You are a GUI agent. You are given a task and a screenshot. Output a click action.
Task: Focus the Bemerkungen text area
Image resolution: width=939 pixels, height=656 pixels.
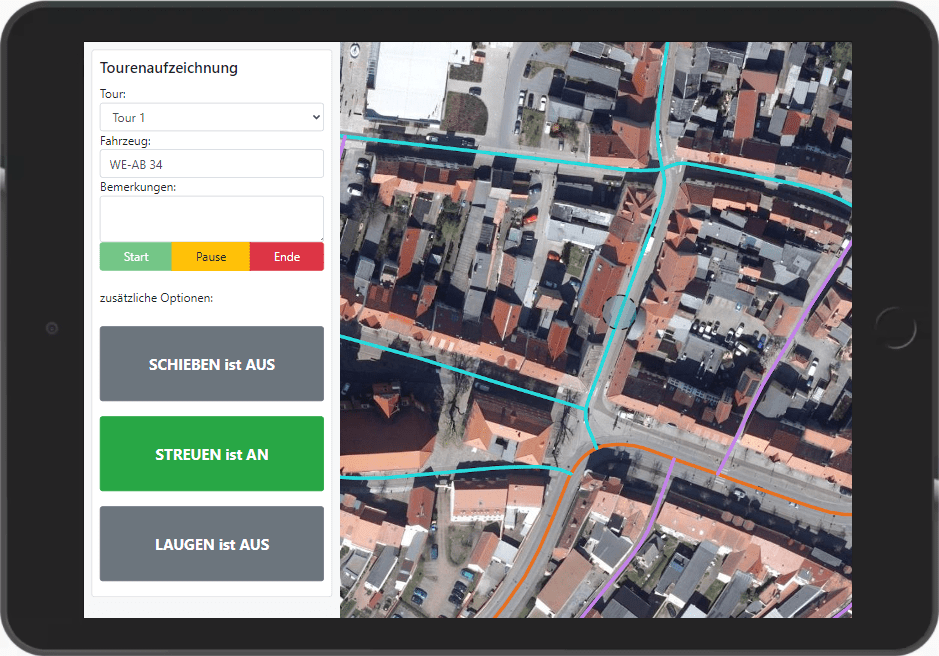pyautogui.click(x=211, y=218)
